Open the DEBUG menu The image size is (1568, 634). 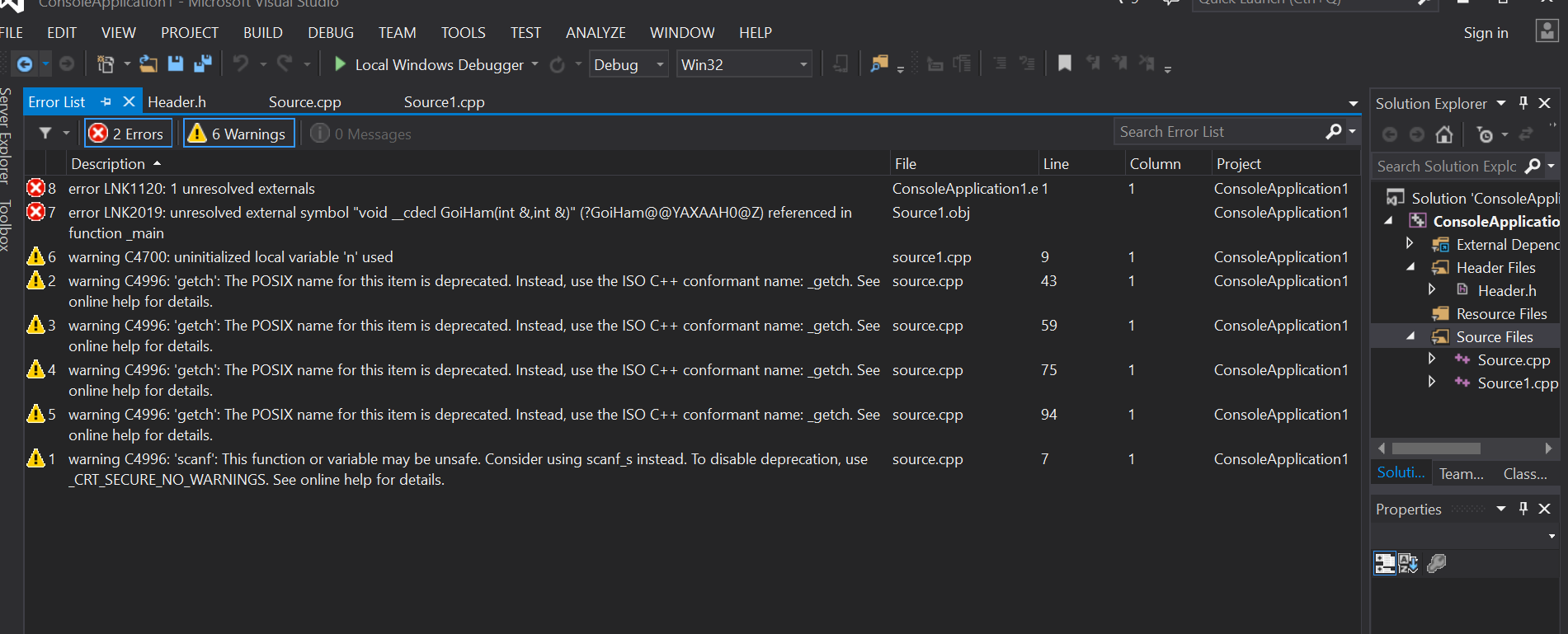(x=331, y=33)
